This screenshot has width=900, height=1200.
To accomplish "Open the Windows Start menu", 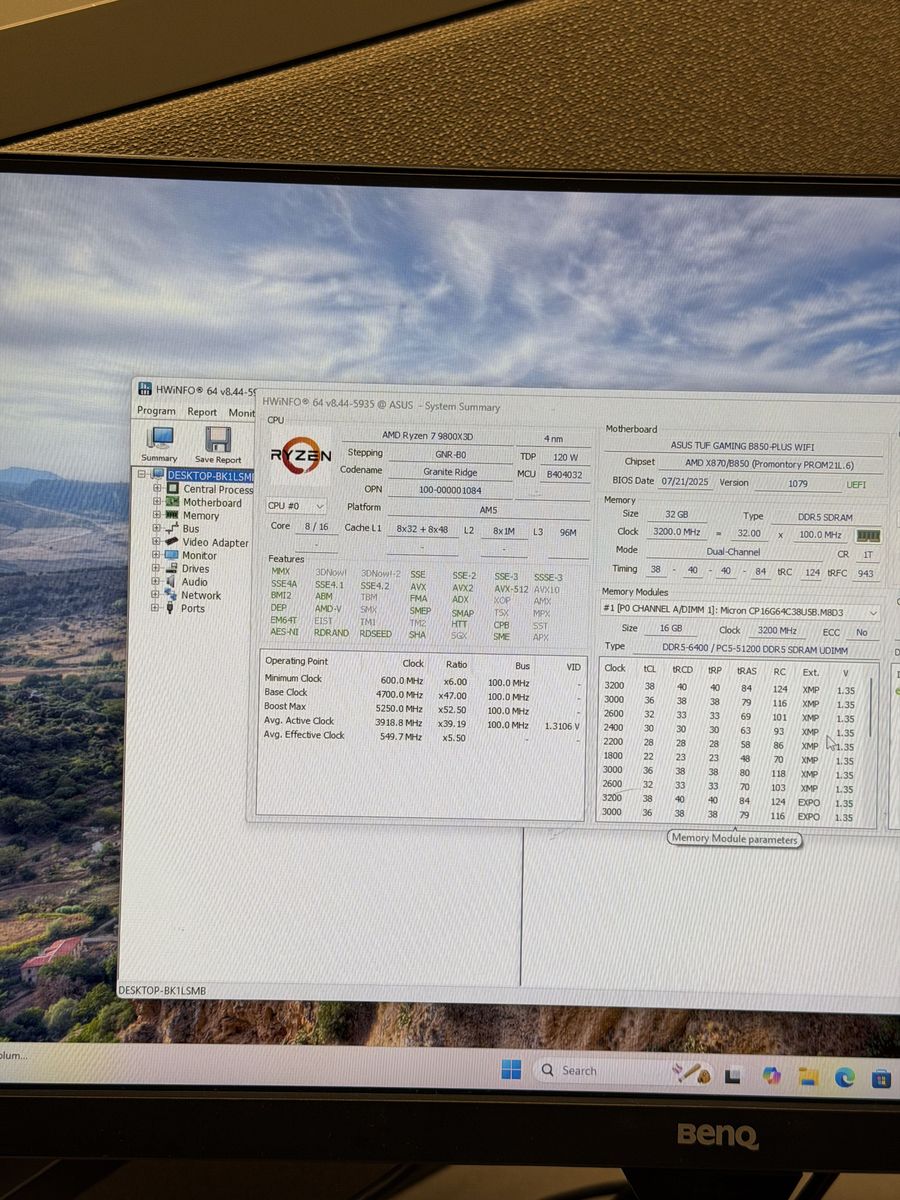I will coord(511,1071).
